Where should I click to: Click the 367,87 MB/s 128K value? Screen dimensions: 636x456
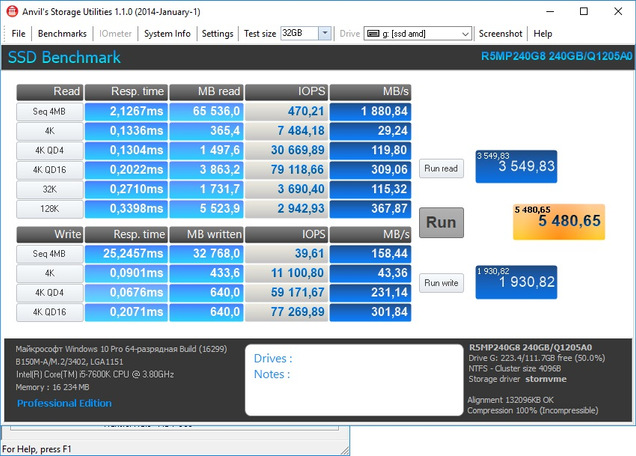tap(370, 209)
